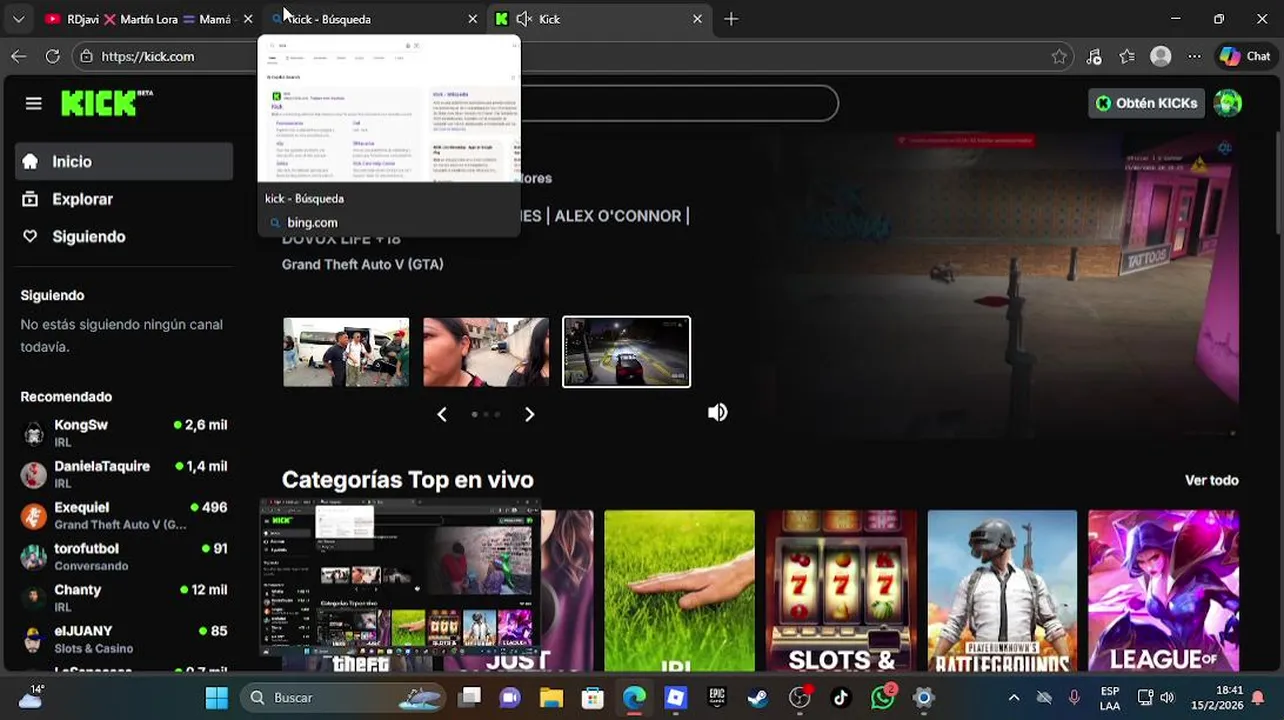This screenshot has width=1284, height=720.
Task: Click the browser back arrow
Action: [x=18, y=57]
